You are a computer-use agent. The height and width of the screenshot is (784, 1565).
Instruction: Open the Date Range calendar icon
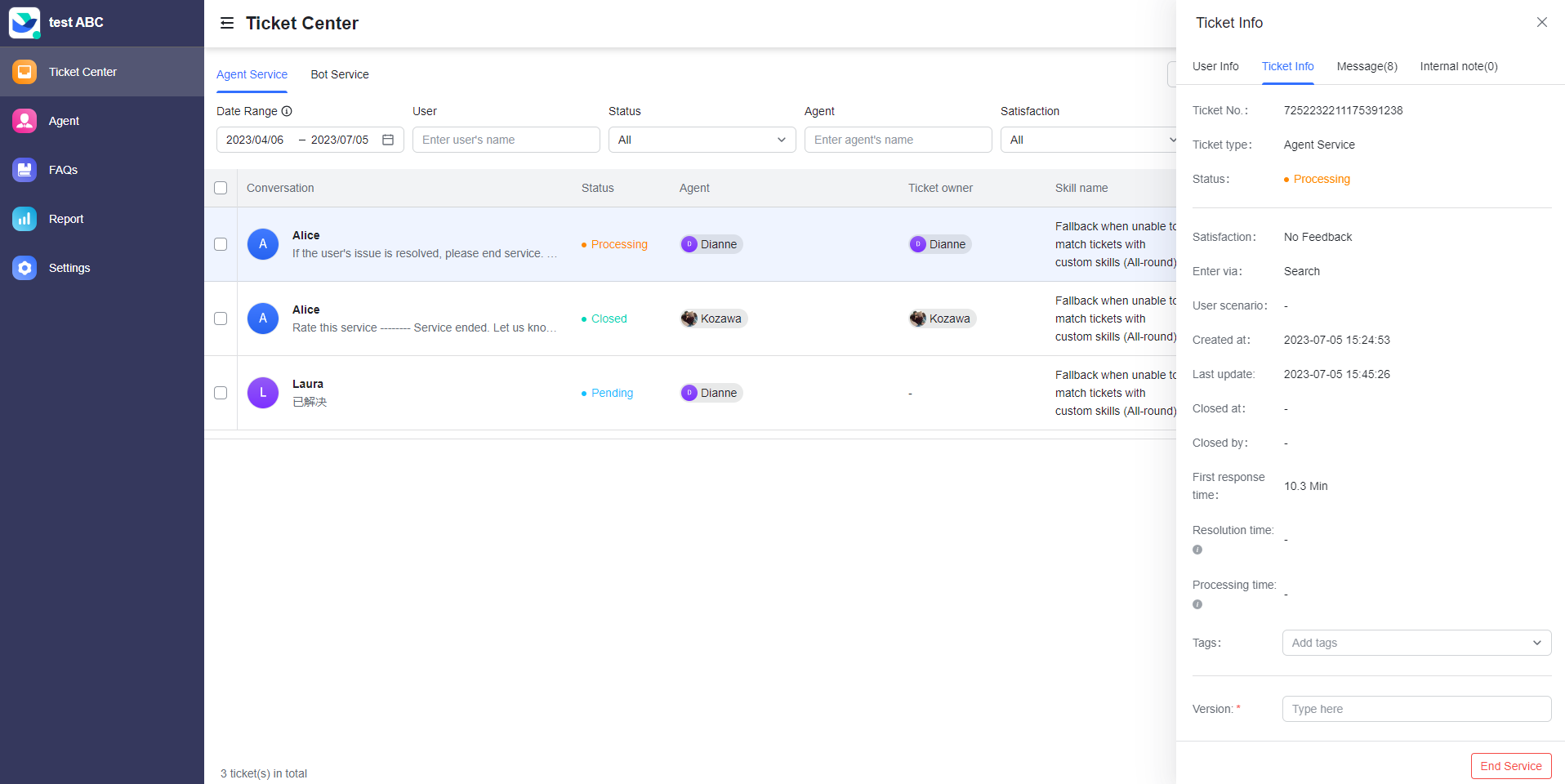click(387, 140)
